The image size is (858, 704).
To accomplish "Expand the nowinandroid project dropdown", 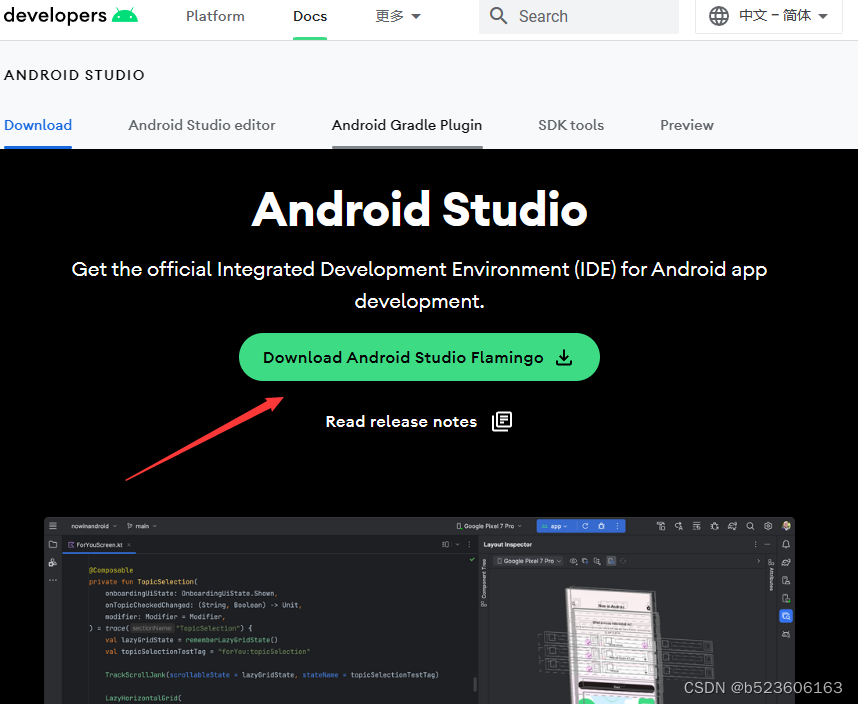I will (x=94, y=526).
